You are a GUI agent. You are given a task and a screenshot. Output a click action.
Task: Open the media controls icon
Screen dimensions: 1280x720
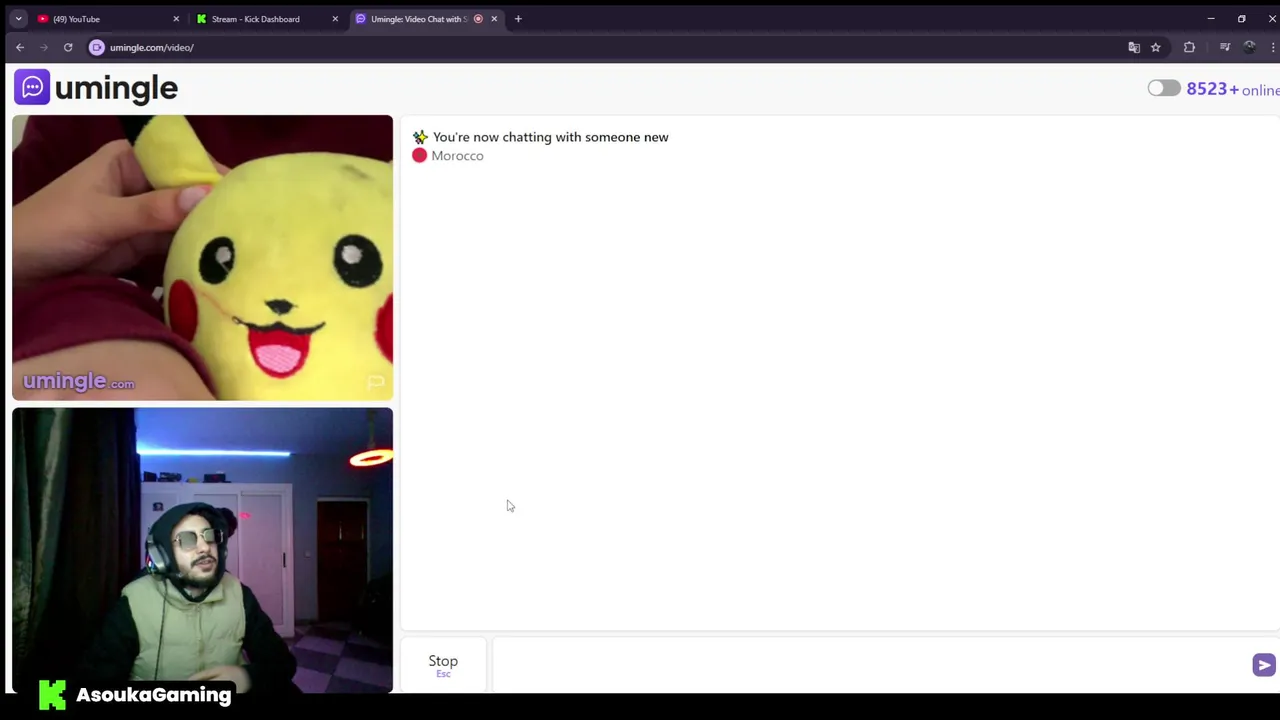tap(1224, 47)
